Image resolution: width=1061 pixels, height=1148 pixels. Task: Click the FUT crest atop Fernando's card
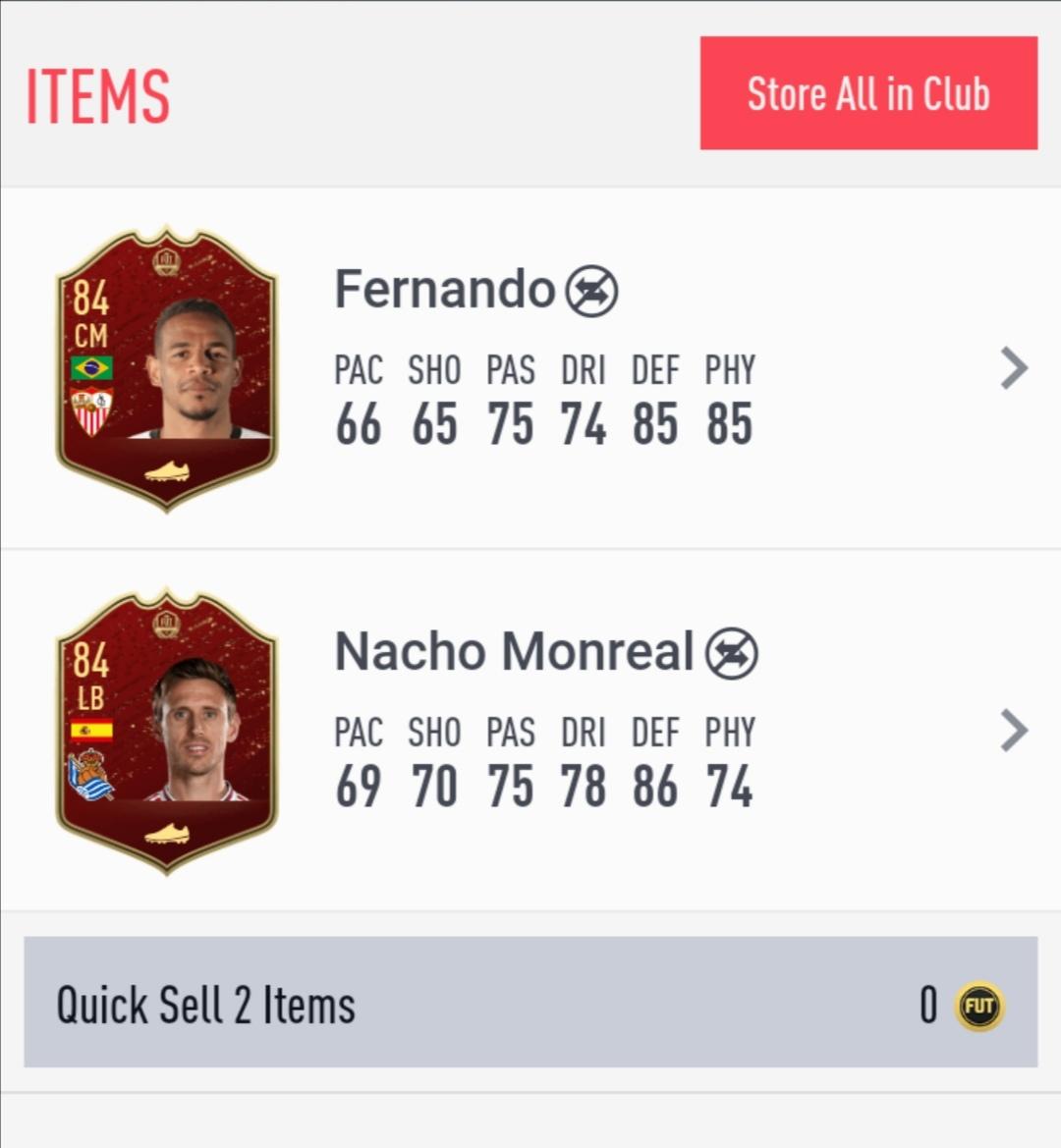click(x=166, y=261)
